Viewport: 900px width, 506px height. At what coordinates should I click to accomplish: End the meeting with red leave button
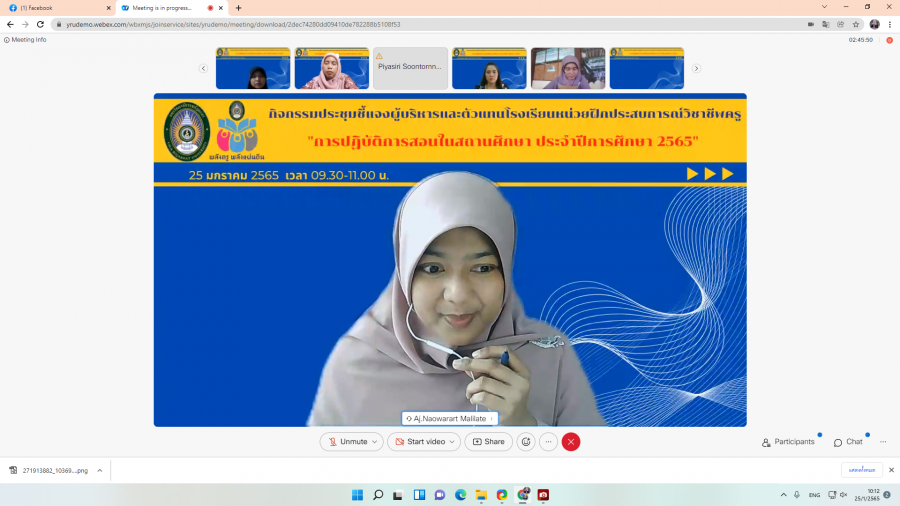[x=571, y=441]
